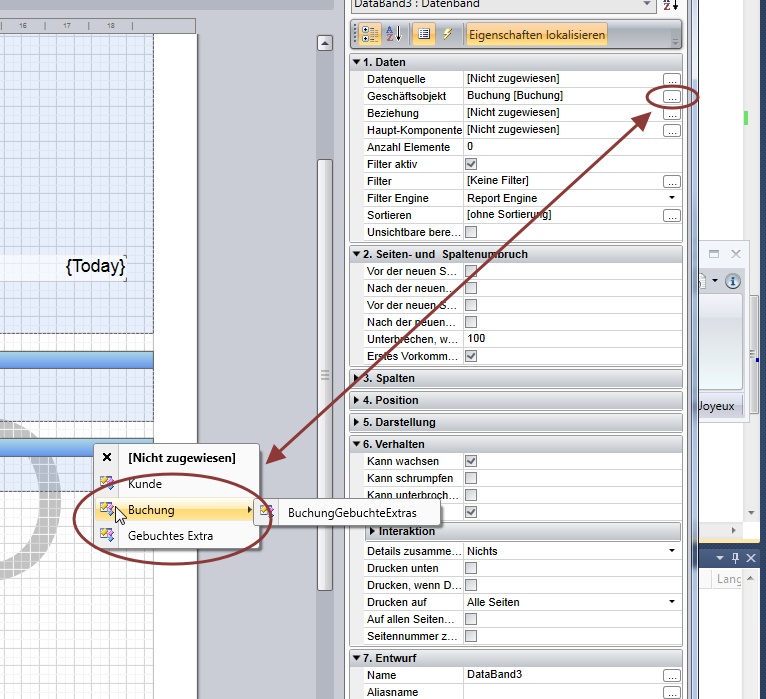
Task: Open ellipsis editor for Aliasname
Action: (x=672, y=693)
